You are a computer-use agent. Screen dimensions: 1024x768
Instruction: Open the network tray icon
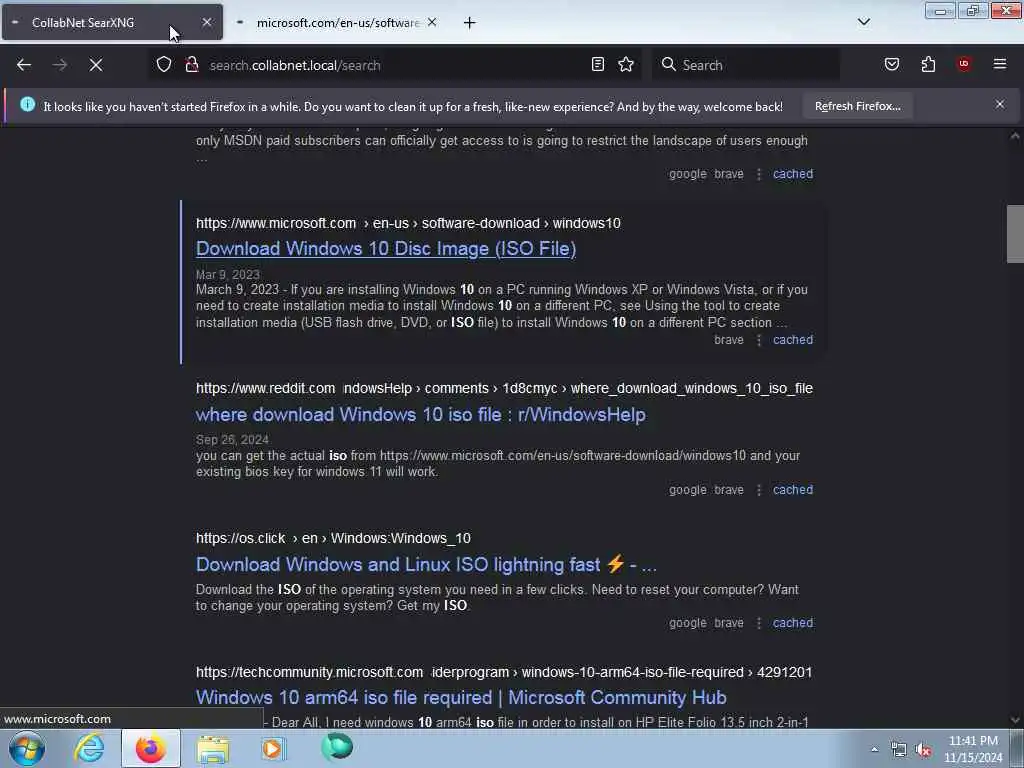coord(899,750)
